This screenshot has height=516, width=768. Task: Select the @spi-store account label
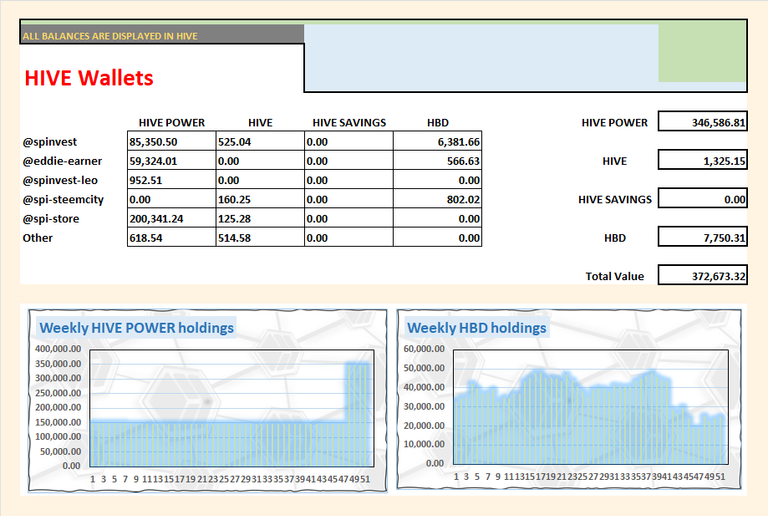(x=50, y=218)
